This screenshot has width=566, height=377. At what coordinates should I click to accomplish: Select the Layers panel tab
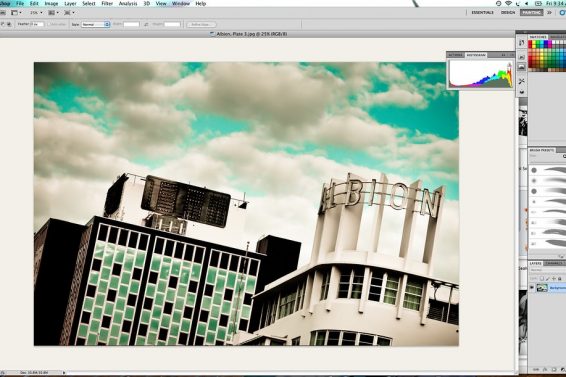point(536,264)
